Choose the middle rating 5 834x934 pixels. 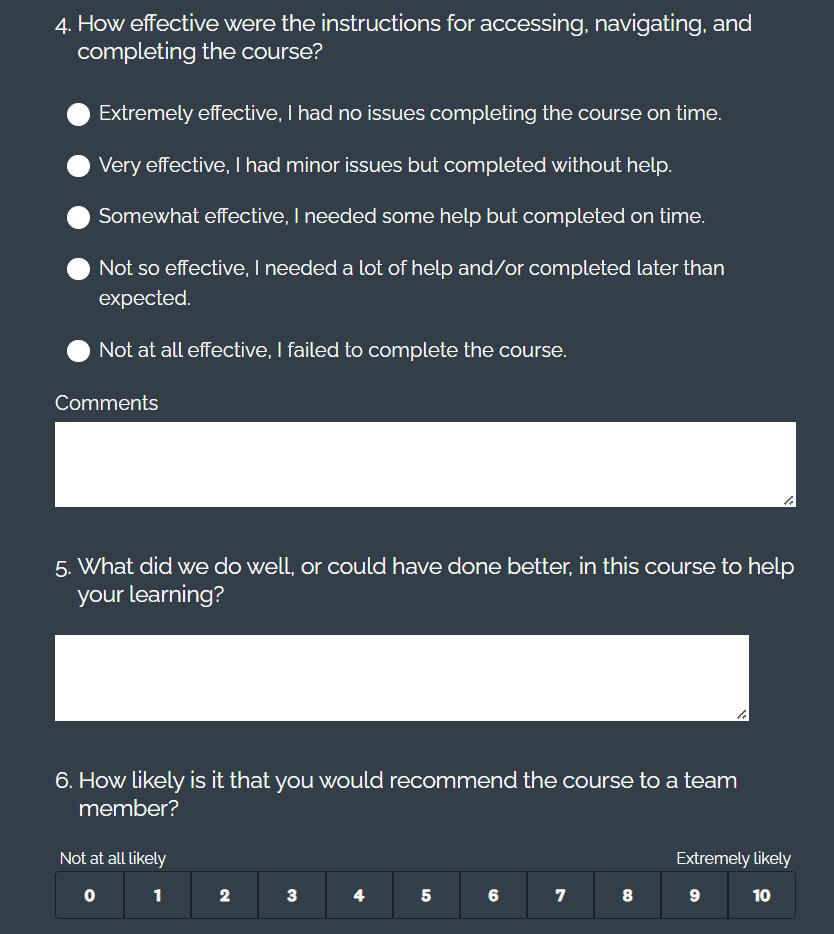pyautogui.click(x=426, y=895)
